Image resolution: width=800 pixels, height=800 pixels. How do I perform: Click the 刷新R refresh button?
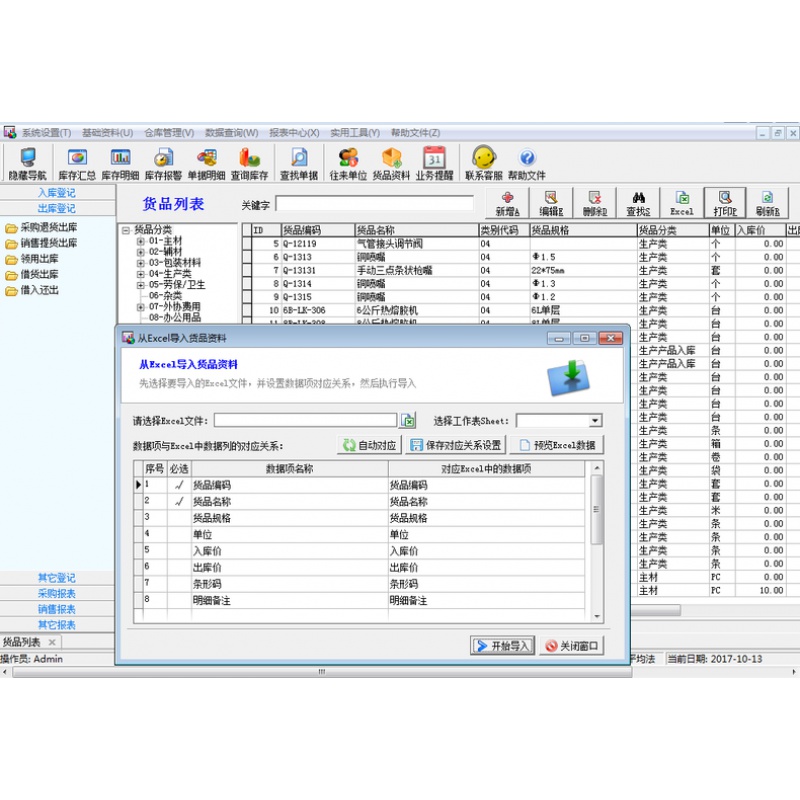tap(767, 203)
